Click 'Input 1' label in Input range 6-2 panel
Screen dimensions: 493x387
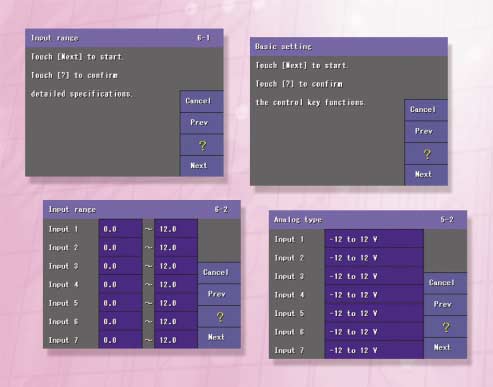pyautogui.click(x=63, y=229)
